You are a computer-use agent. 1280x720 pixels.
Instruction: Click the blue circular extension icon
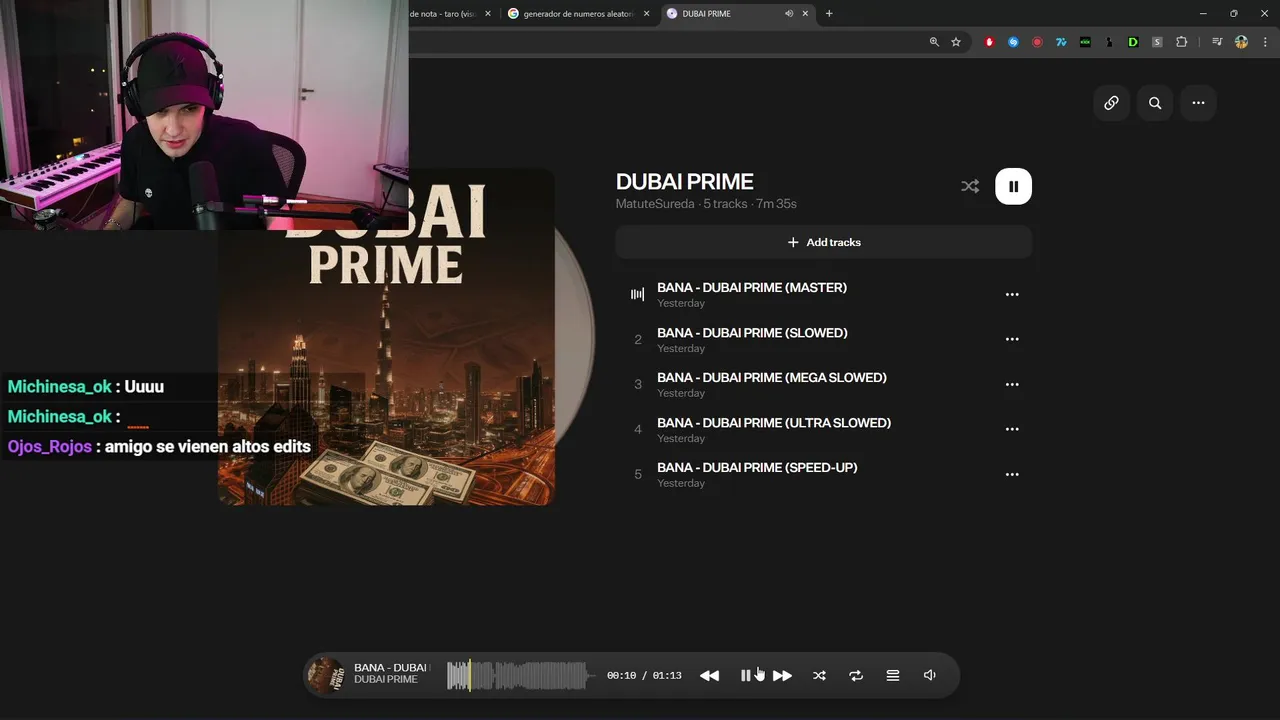coord(1013,42)
